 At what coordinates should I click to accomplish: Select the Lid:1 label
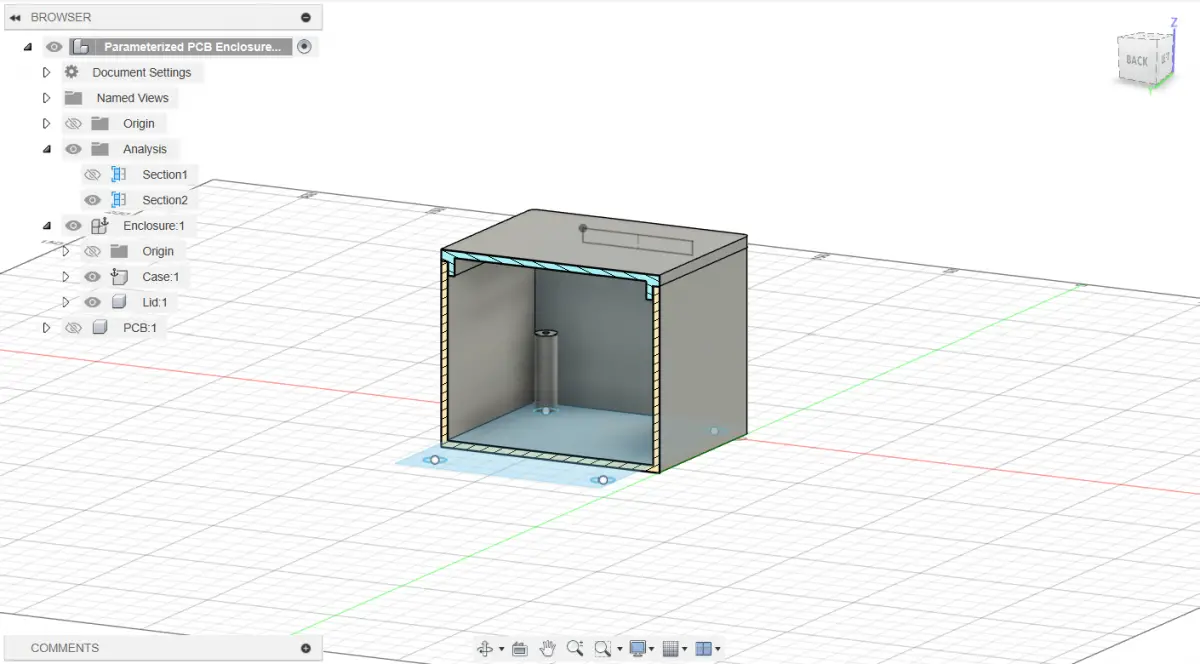click(156, 302)
